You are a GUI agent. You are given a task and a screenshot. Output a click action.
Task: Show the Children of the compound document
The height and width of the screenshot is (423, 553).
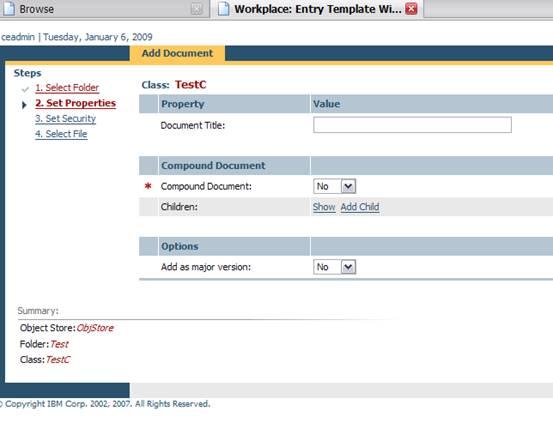(x=324, y=207)
